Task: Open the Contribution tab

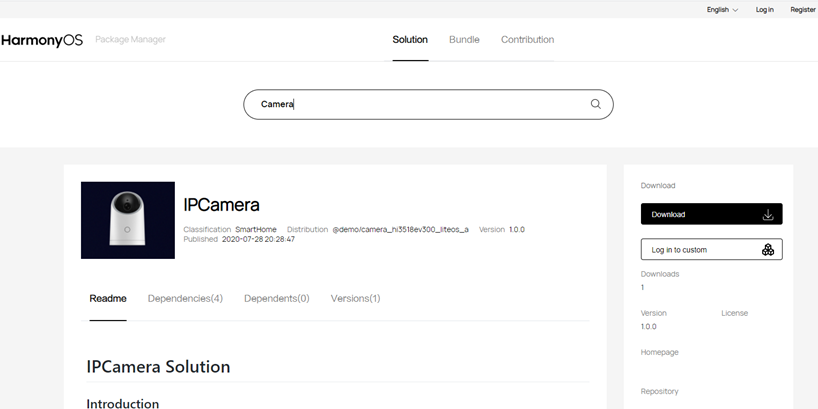Action: pos(527,40)
